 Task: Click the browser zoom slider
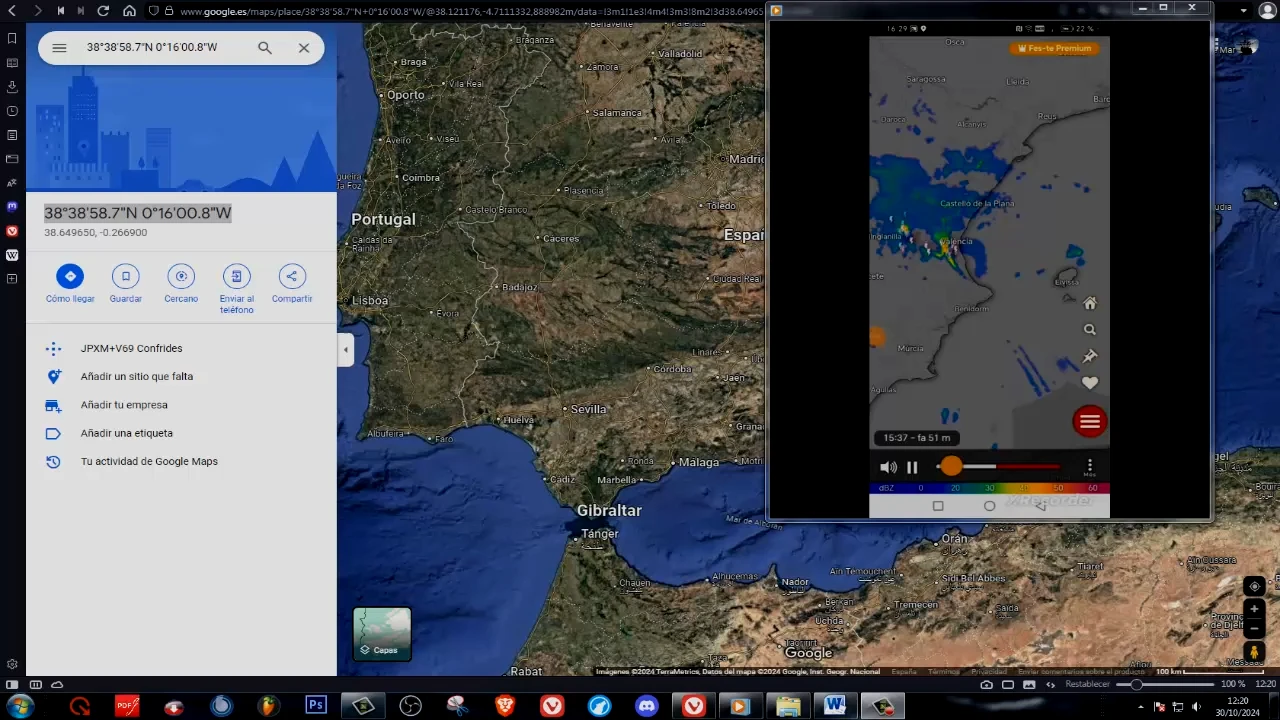[x=1163, y=684]
